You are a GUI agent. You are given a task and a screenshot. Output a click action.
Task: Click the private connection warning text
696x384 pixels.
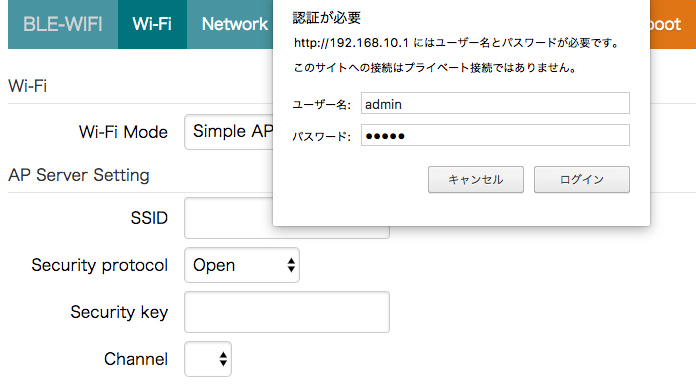pyautogui.click(x=435, y=68)
